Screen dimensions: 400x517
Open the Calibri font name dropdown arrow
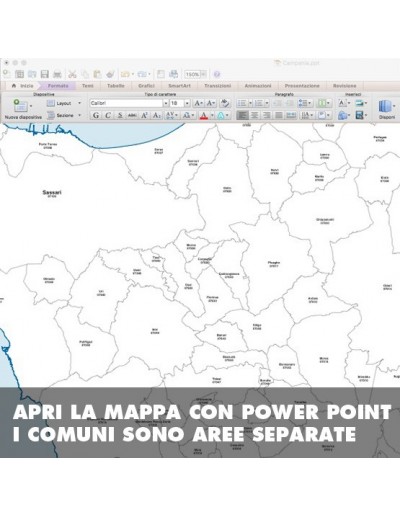165,103
